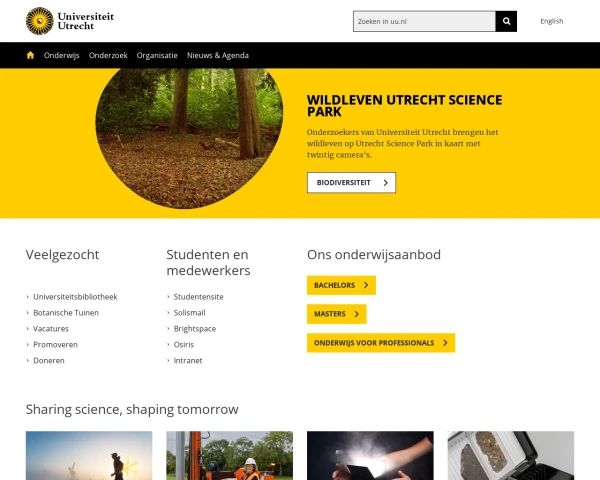Image resolution: width=600 pixels, height=480 pixels.
Task: Go to Brightspace
Action: (x=195, y=329)
